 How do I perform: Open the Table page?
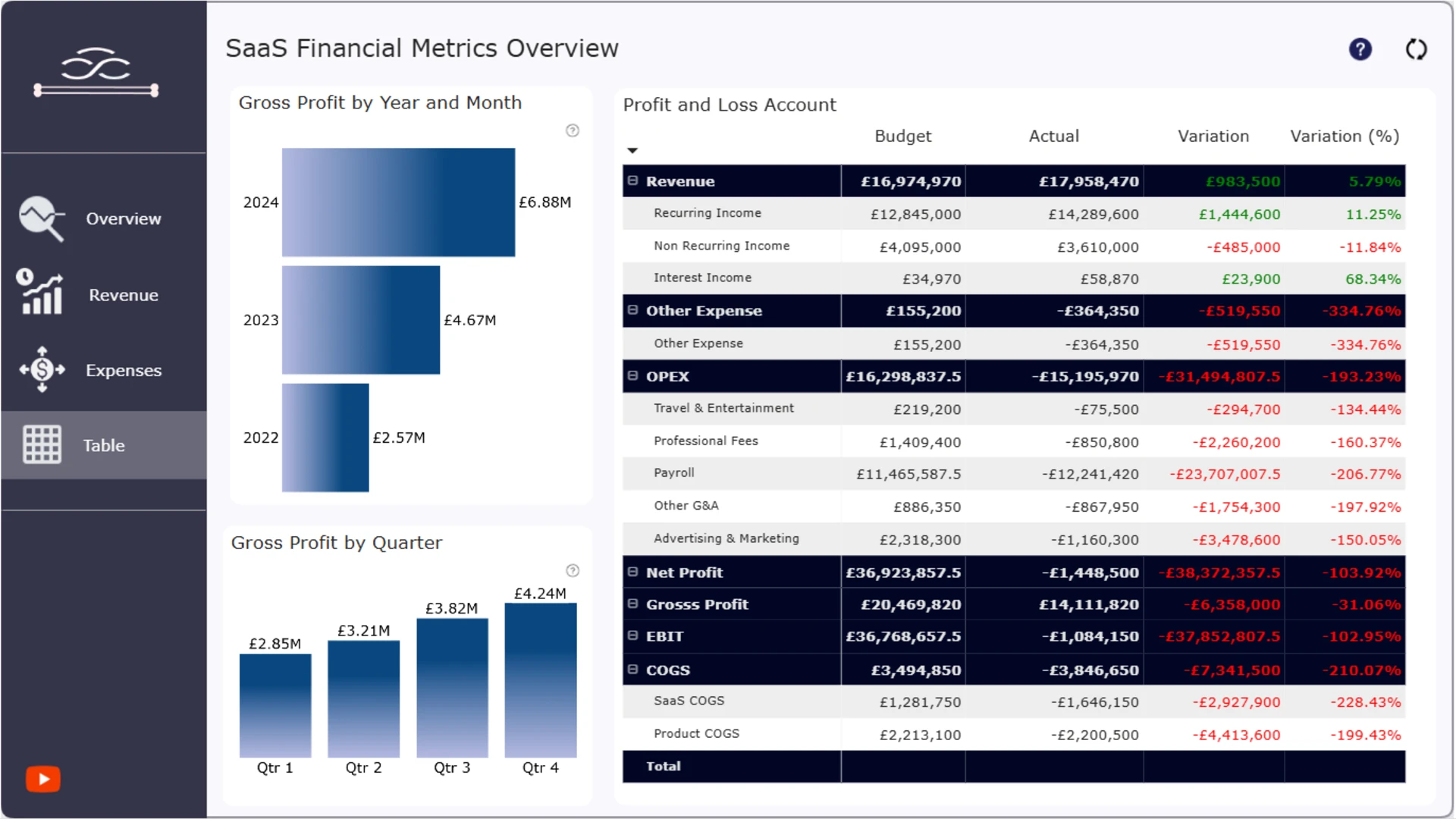104,445
